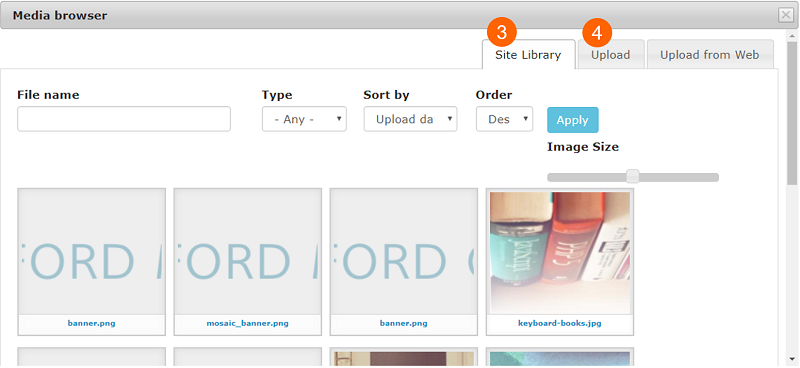Viewport: 800px width, 368px height.
Task: Open the Upload tab
Action: [x=611, y=55]
